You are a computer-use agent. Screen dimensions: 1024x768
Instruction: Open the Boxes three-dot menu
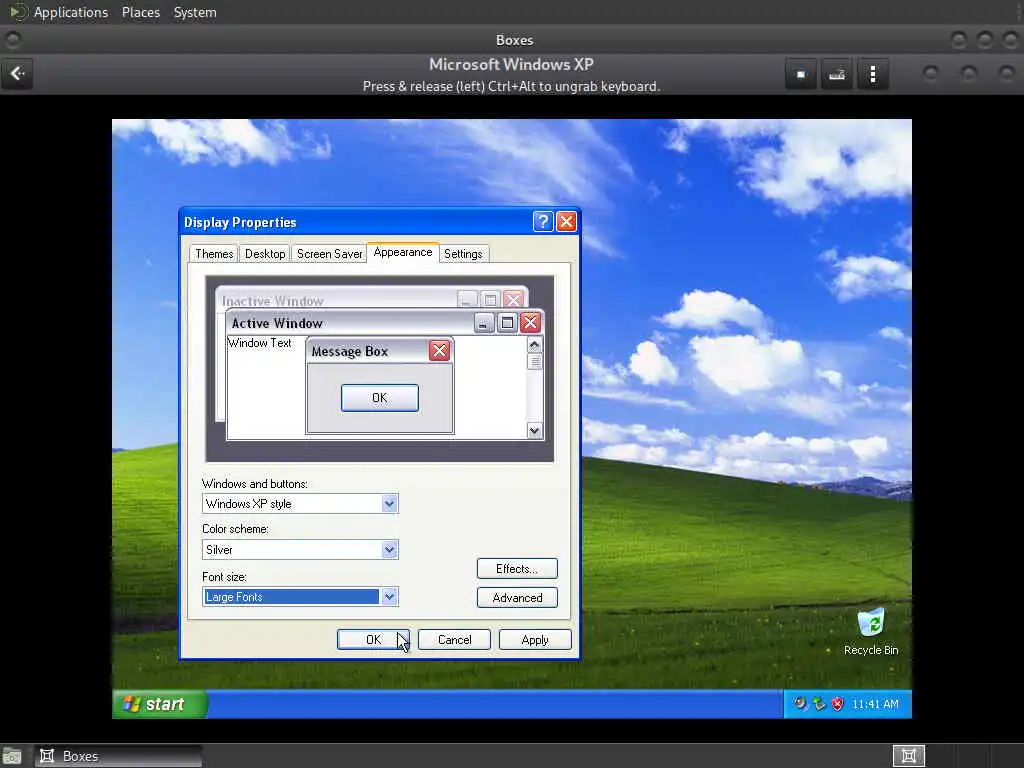pos(872,74)
